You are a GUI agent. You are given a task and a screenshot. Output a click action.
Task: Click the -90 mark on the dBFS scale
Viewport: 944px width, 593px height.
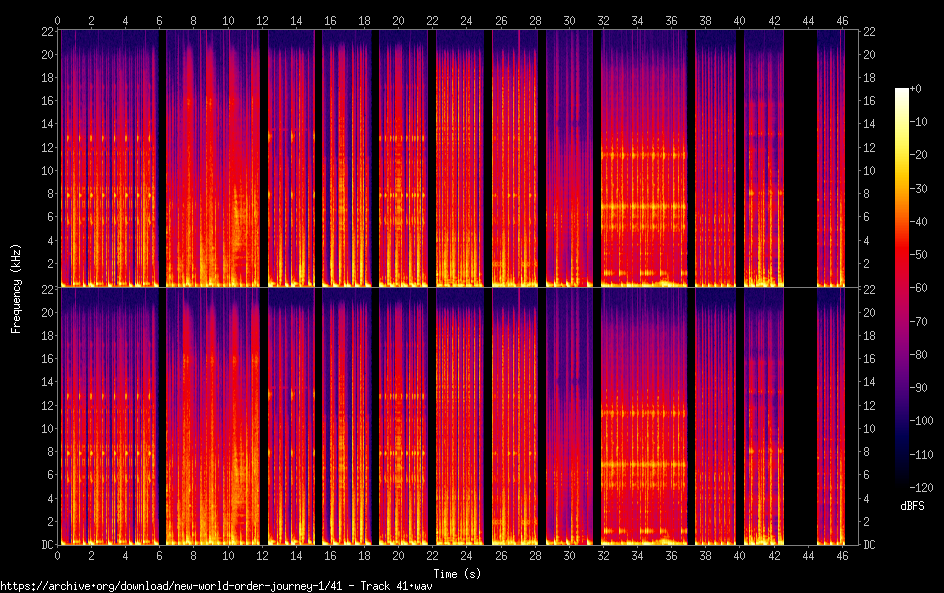click(916, 388)
